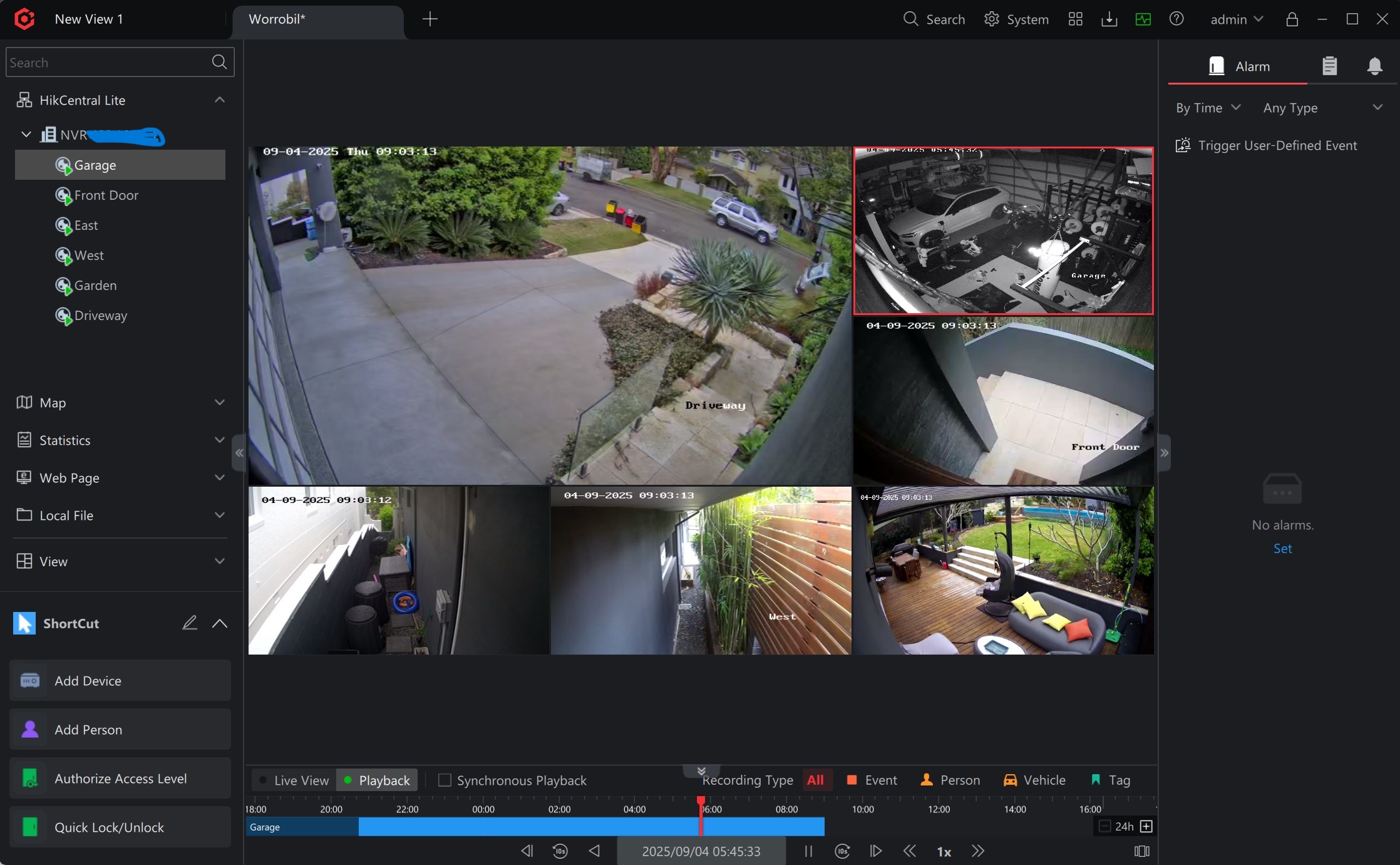This screenshot has height=865, width=1400.
Task: Open the grid applications menu icon
Action: pyautogui.click(x=1075, y=19)
